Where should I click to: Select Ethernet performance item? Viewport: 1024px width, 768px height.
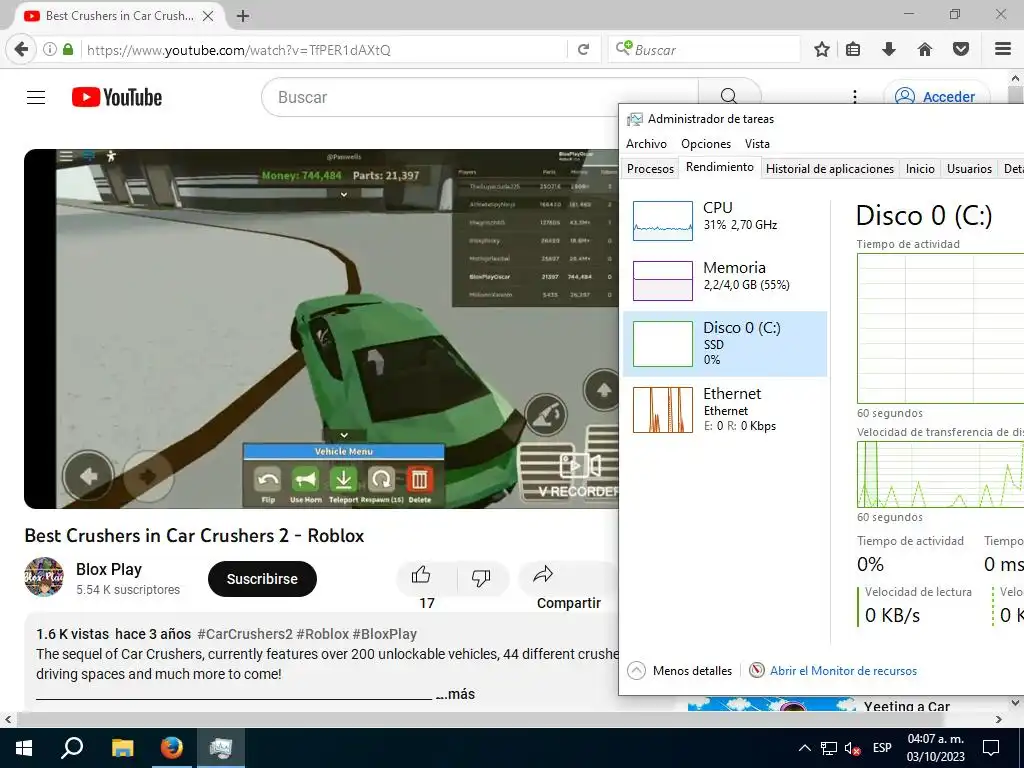pyautogui.click(x=725, y=409)
